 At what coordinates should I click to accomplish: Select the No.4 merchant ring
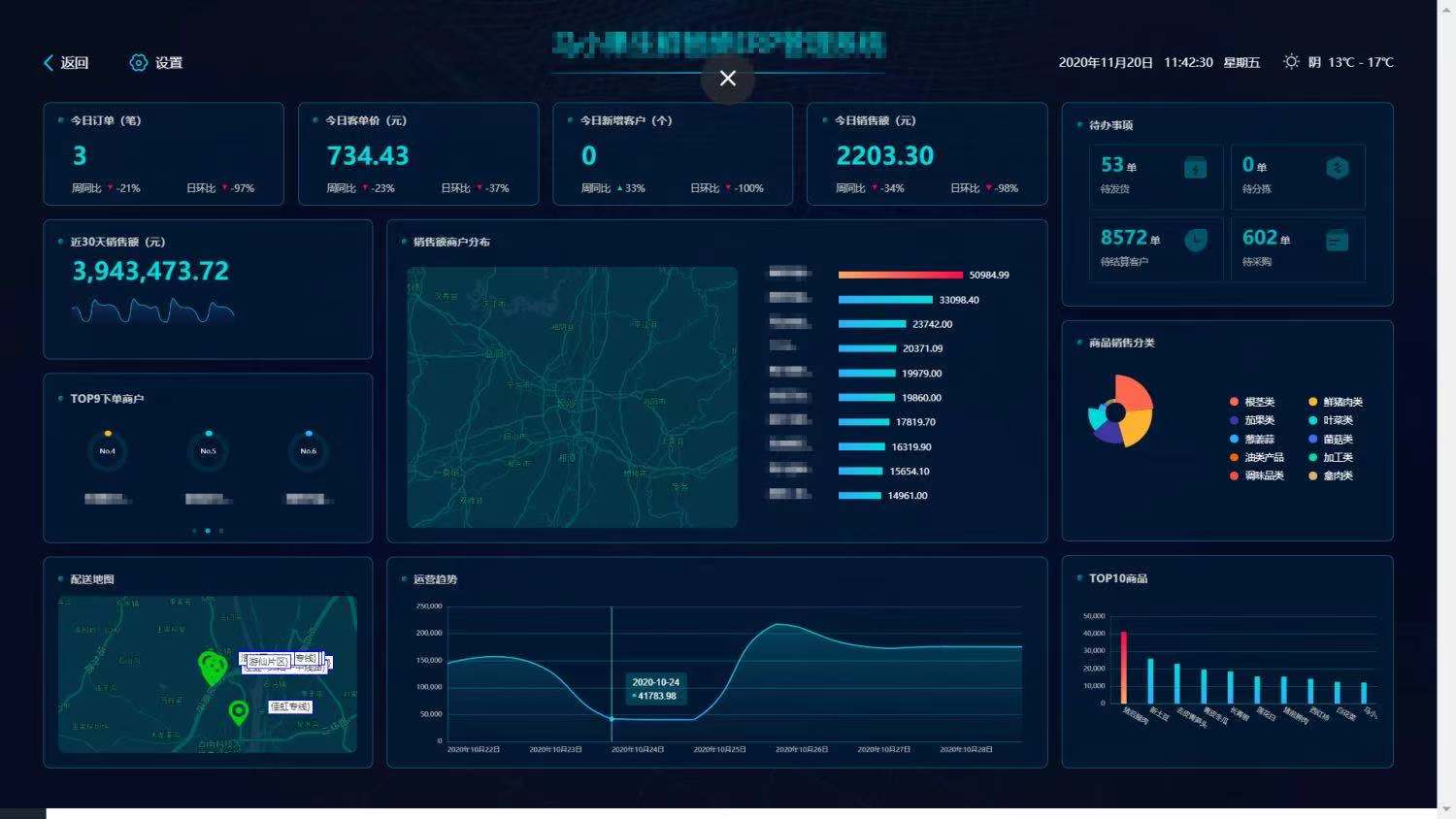pos(108,450)
